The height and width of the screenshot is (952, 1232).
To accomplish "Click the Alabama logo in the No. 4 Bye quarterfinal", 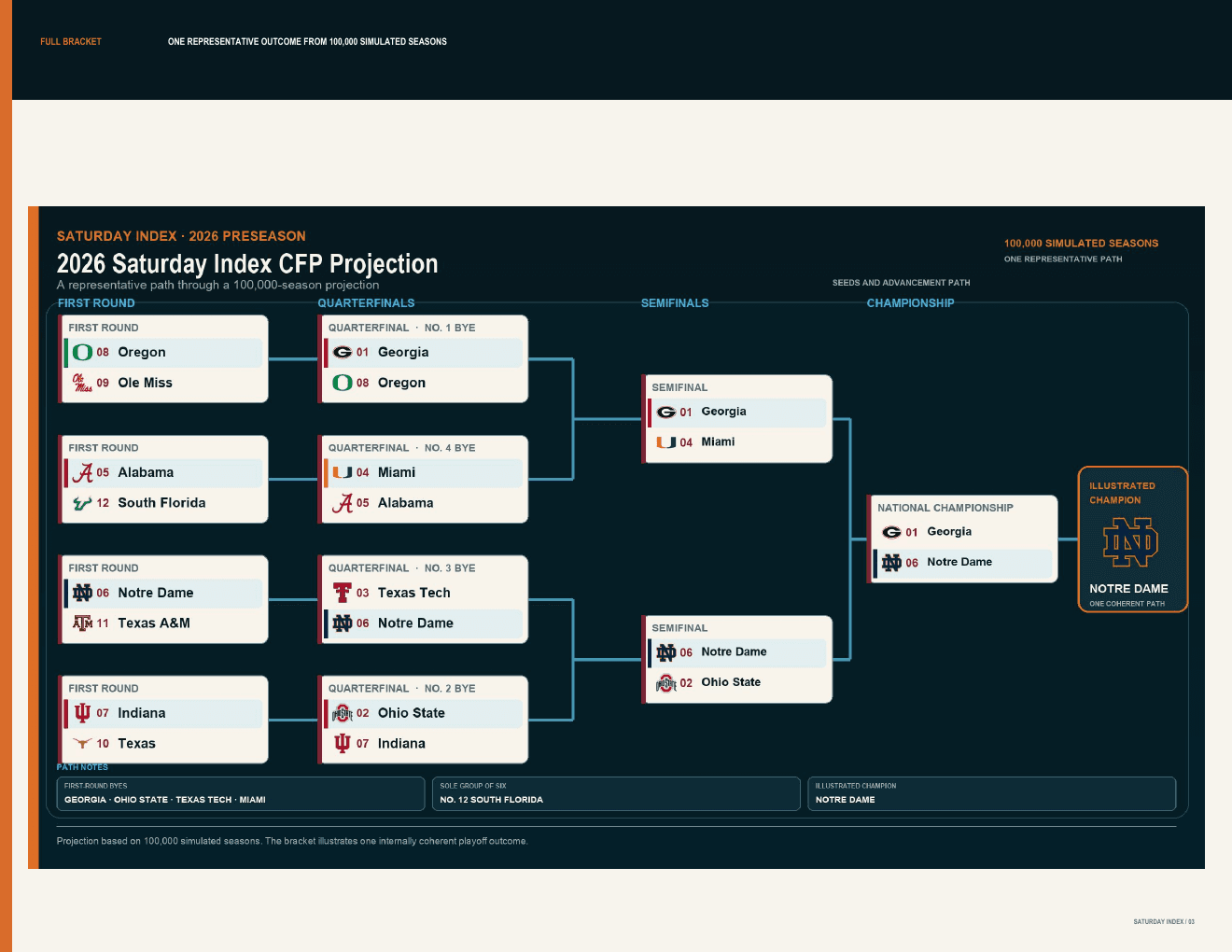I will 343,503.
